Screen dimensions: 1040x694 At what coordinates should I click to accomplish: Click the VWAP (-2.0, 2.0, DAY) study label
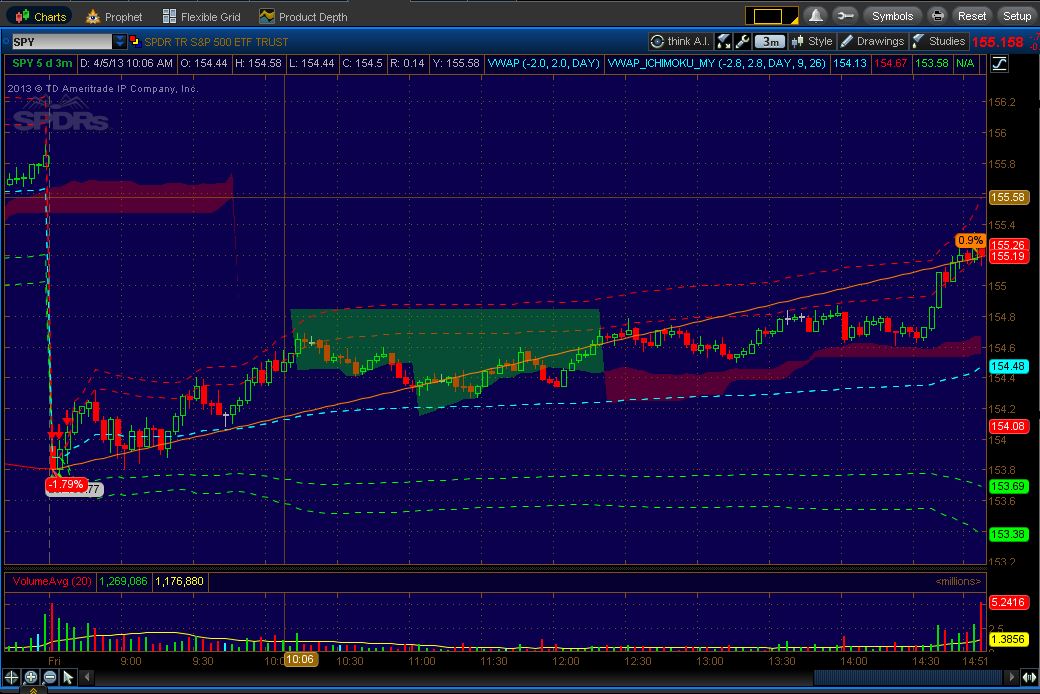[543, 63]
